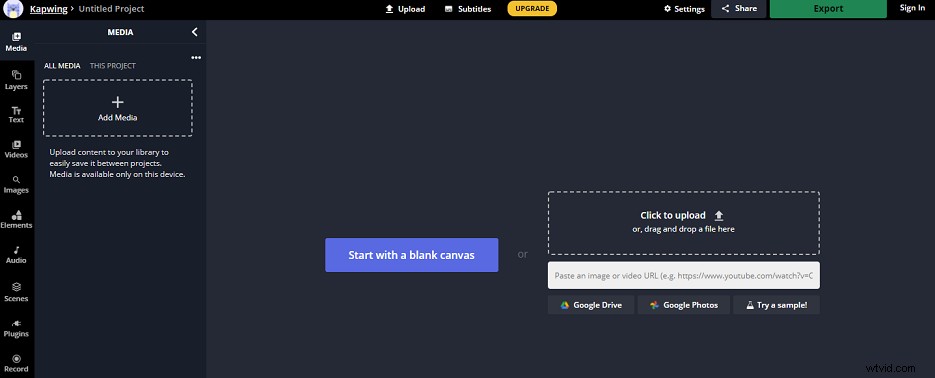Focus the paste URL input field
The width and height of the screenshot is (935, 378).
pos(683,275)
